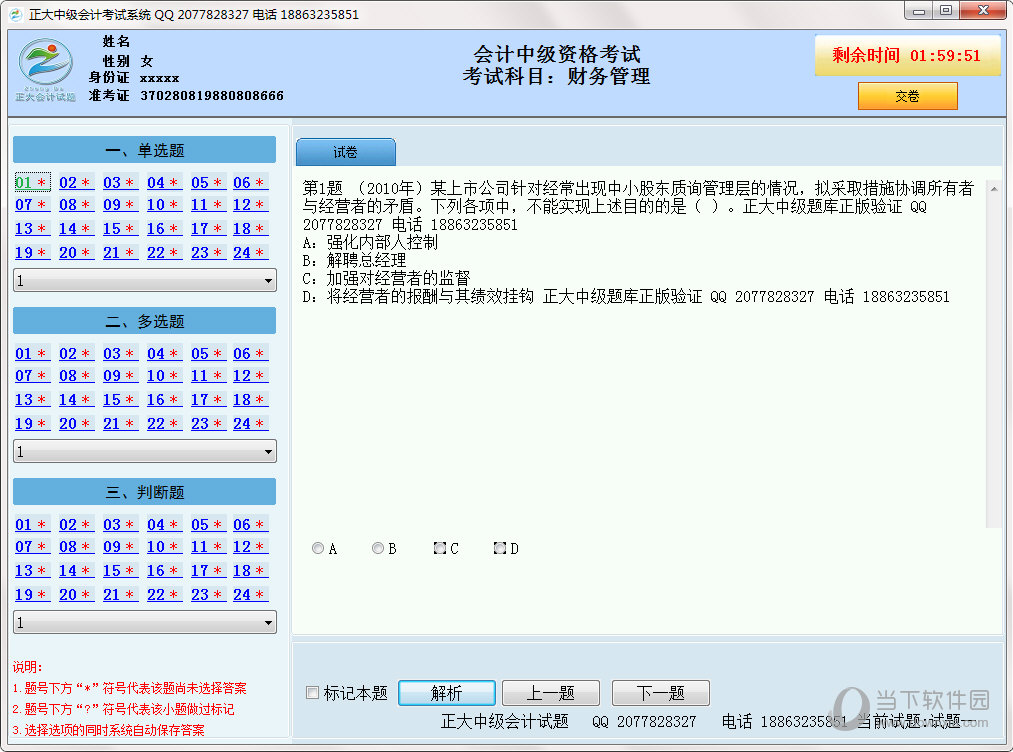1013x752 pixels.
Task: Click option text A: 强化内部人控制
Action: point(370,242)
